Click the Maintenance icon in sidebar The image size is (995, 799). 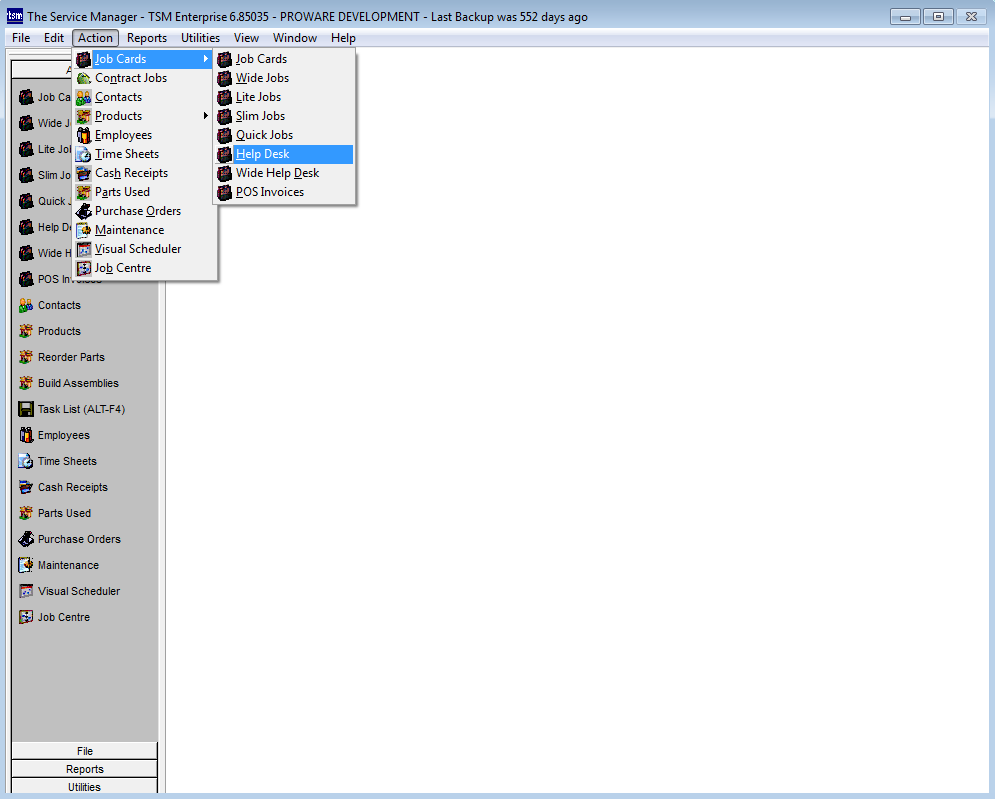click(x=27, y=565)
